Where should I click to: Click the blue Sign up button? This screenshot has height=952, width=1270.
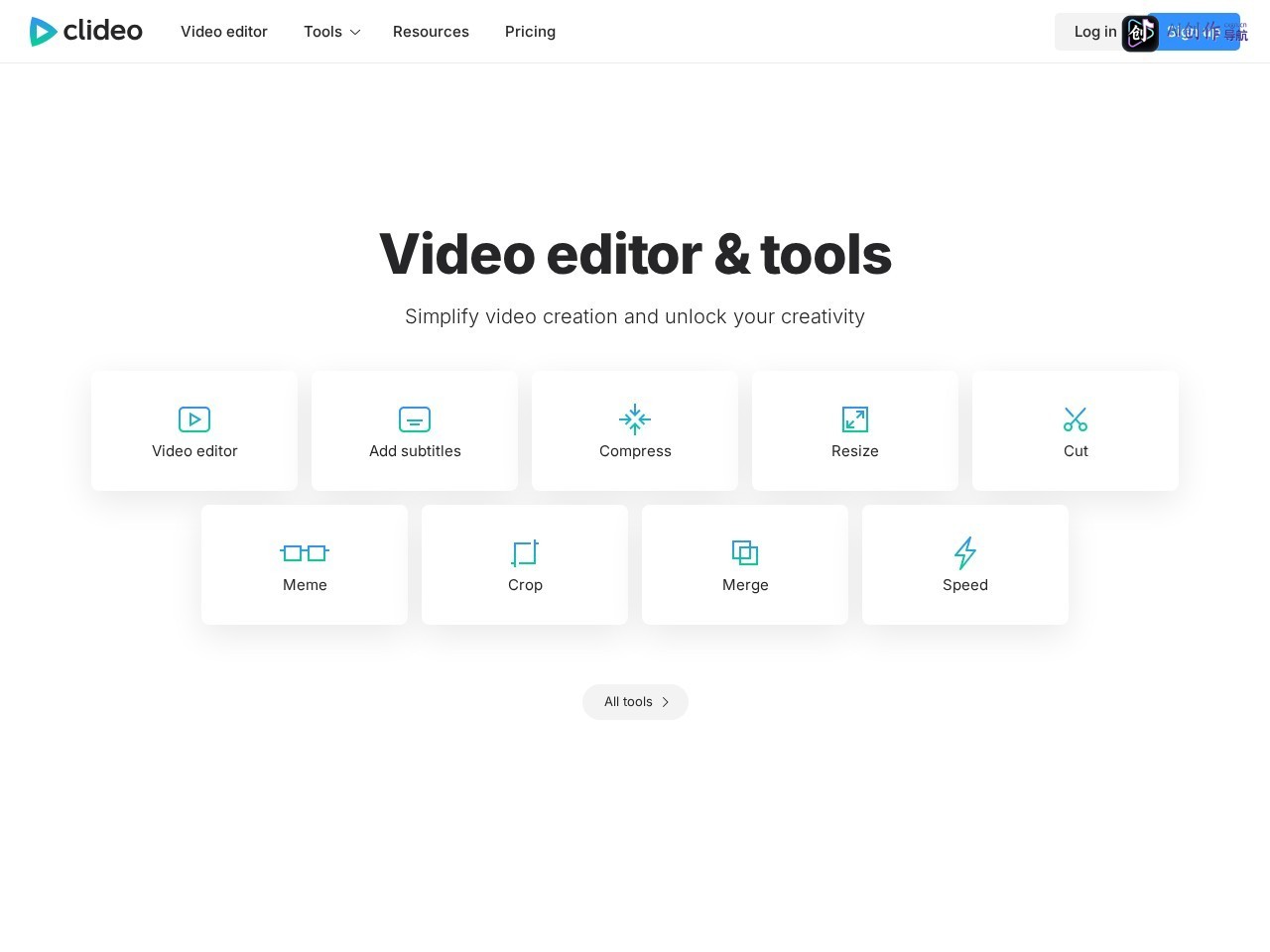click(x=1195, y=32)
